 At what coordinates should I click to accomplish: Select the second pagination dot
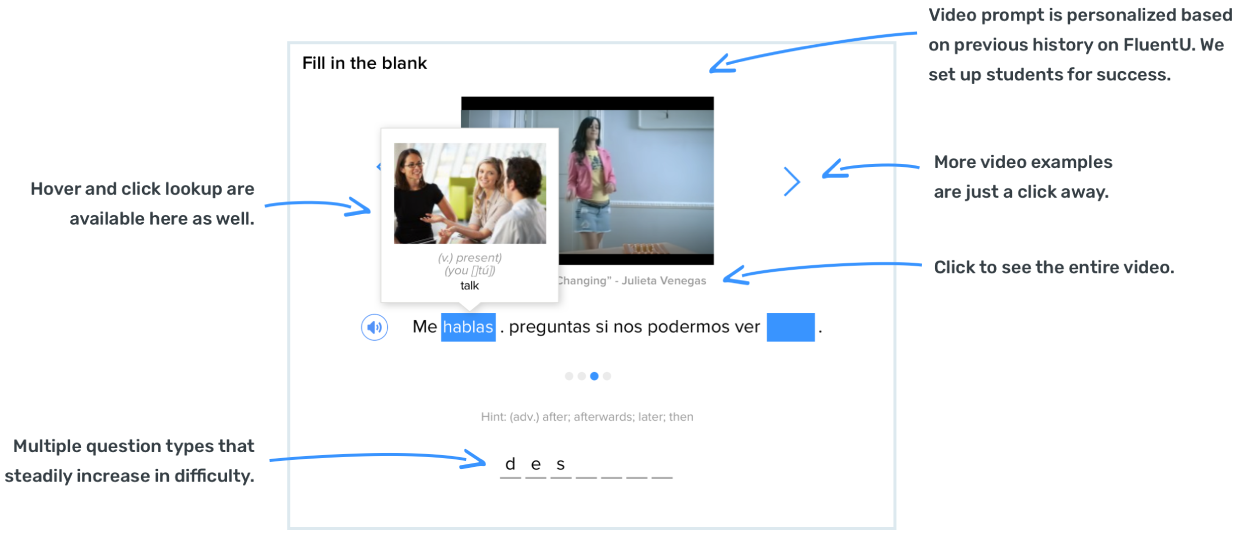[582, 377]
